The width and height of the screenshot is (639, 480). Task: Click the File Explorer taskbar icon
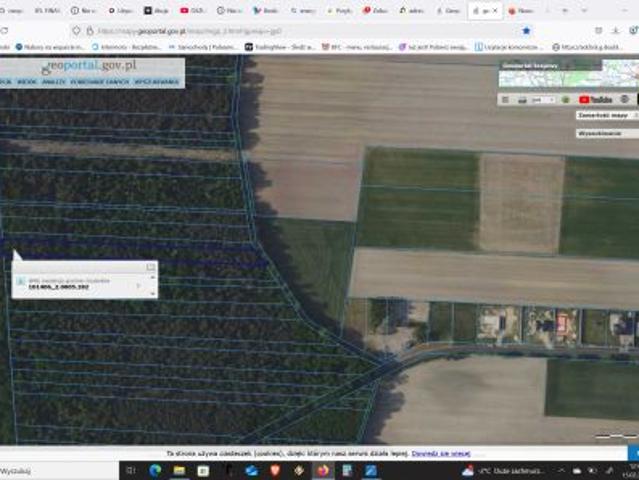pyautogui.click(x=179, y=470)
